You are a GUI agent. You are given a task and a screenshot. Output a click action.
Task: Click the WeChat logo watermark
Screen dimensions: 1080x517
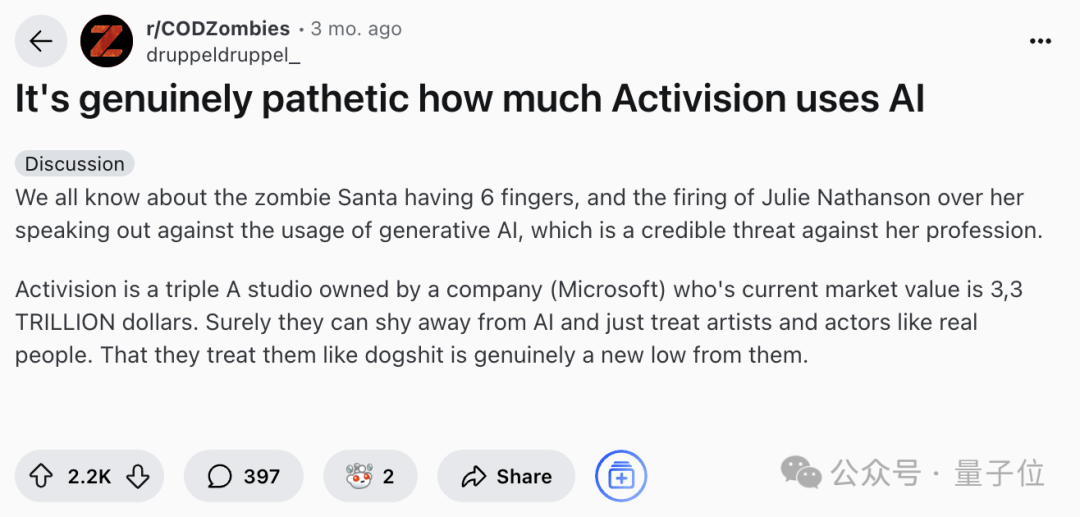[x=802, y=472]
